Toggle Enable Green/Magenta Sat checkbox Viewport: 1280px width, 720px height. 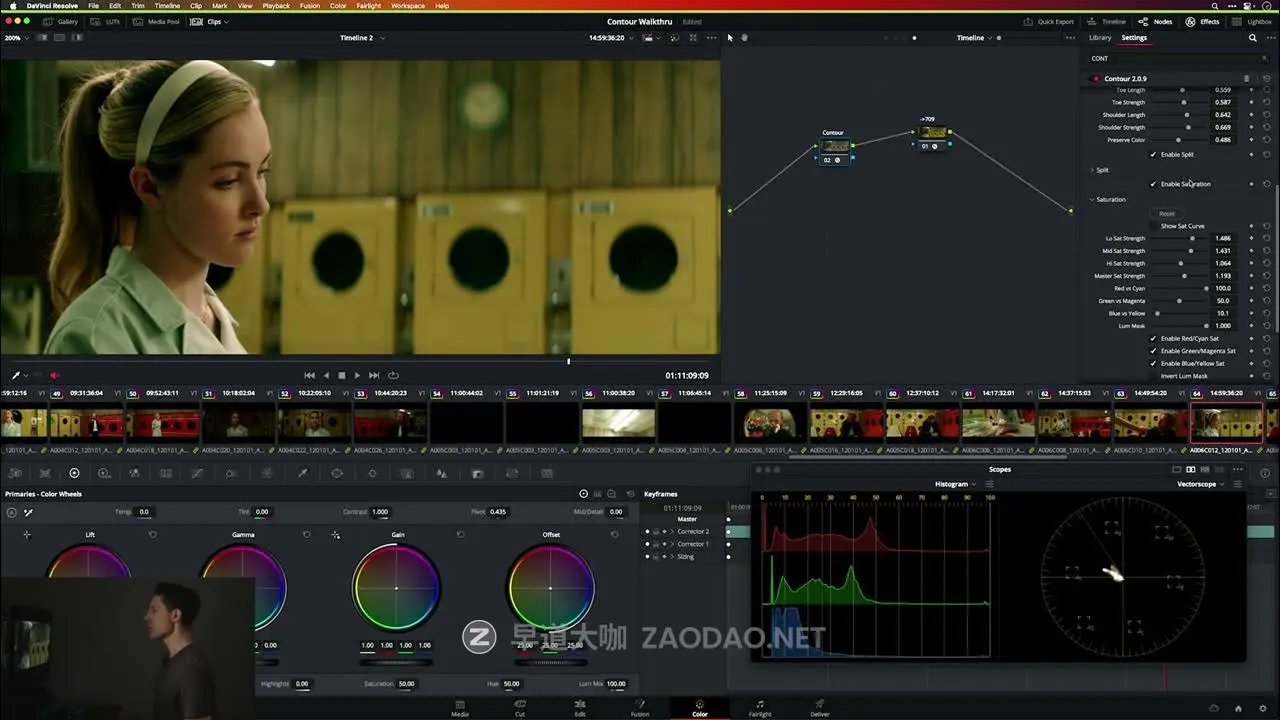coord(1153,351)
